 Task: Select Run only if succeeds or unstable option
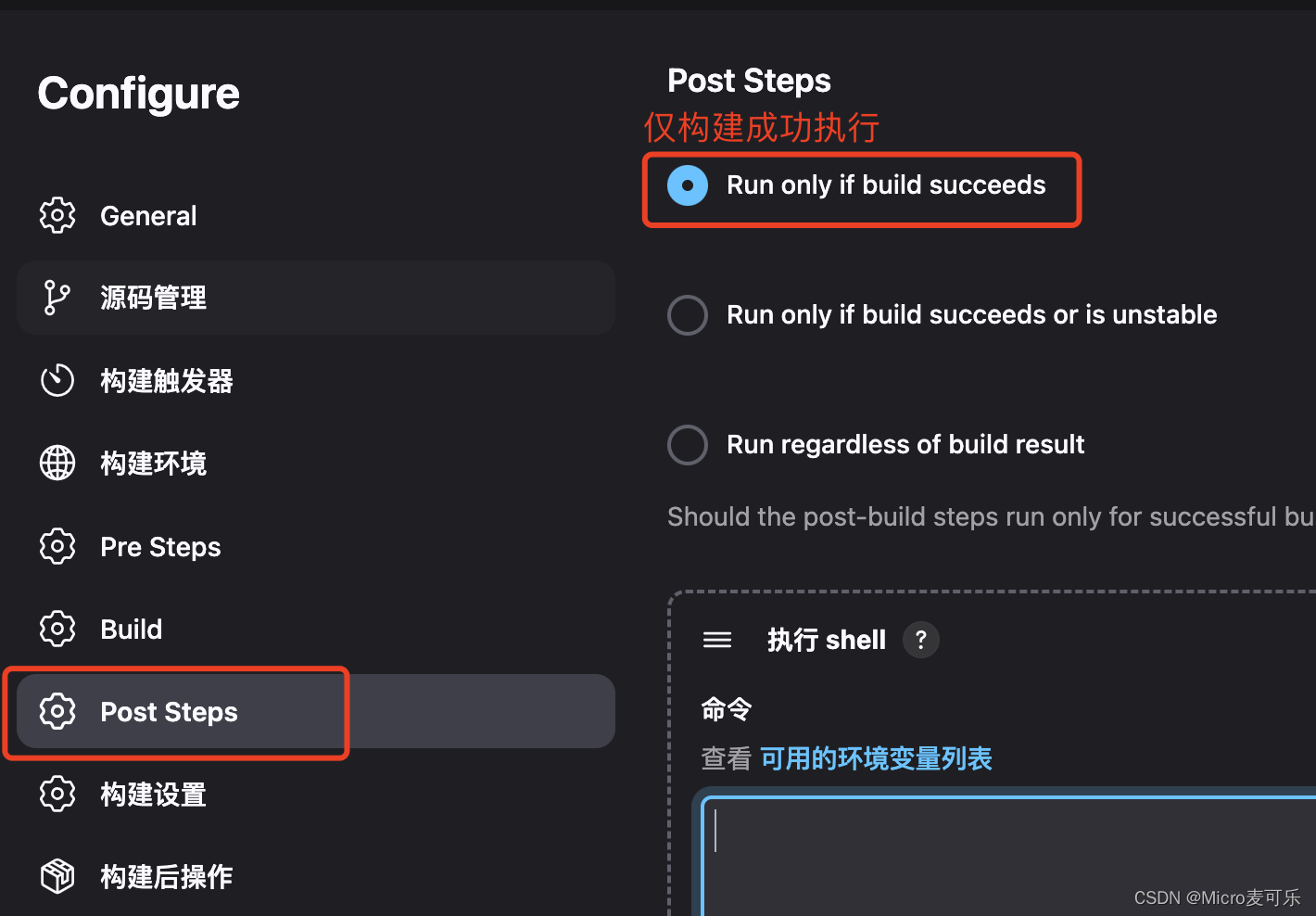688,315
